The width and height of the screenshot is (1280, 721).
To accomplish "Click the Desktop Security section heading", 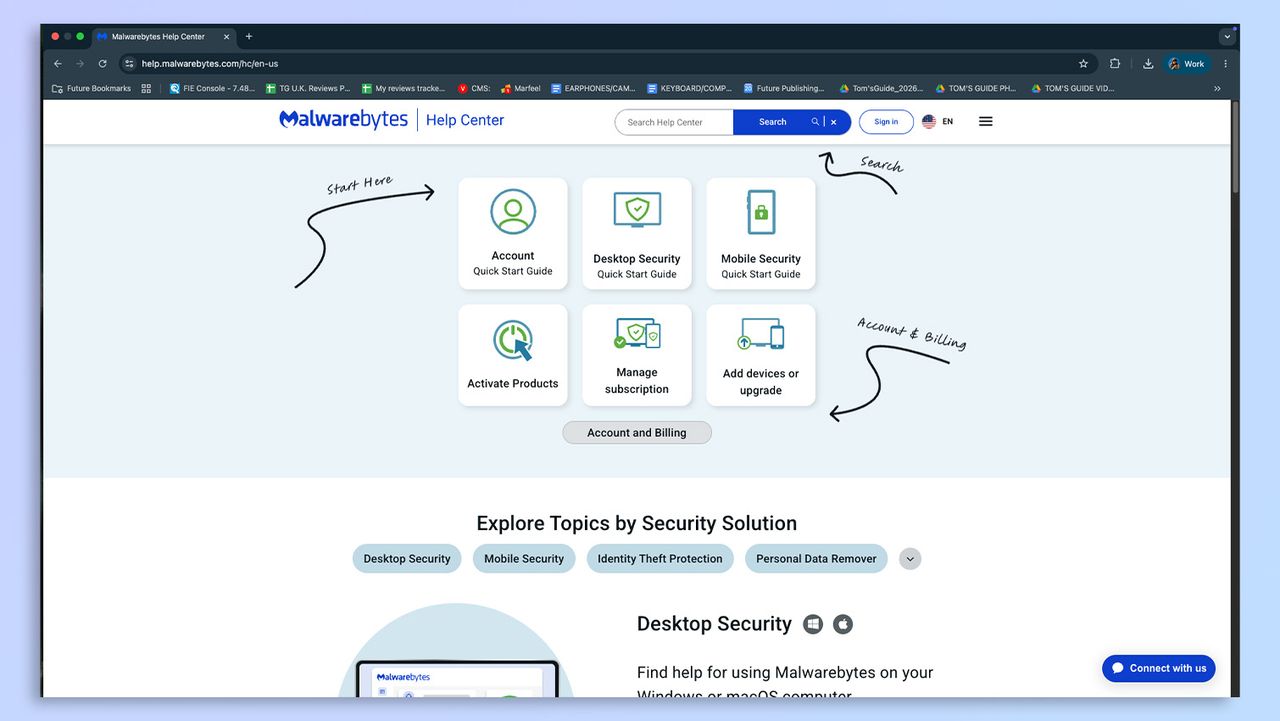I will coord(714,624).
